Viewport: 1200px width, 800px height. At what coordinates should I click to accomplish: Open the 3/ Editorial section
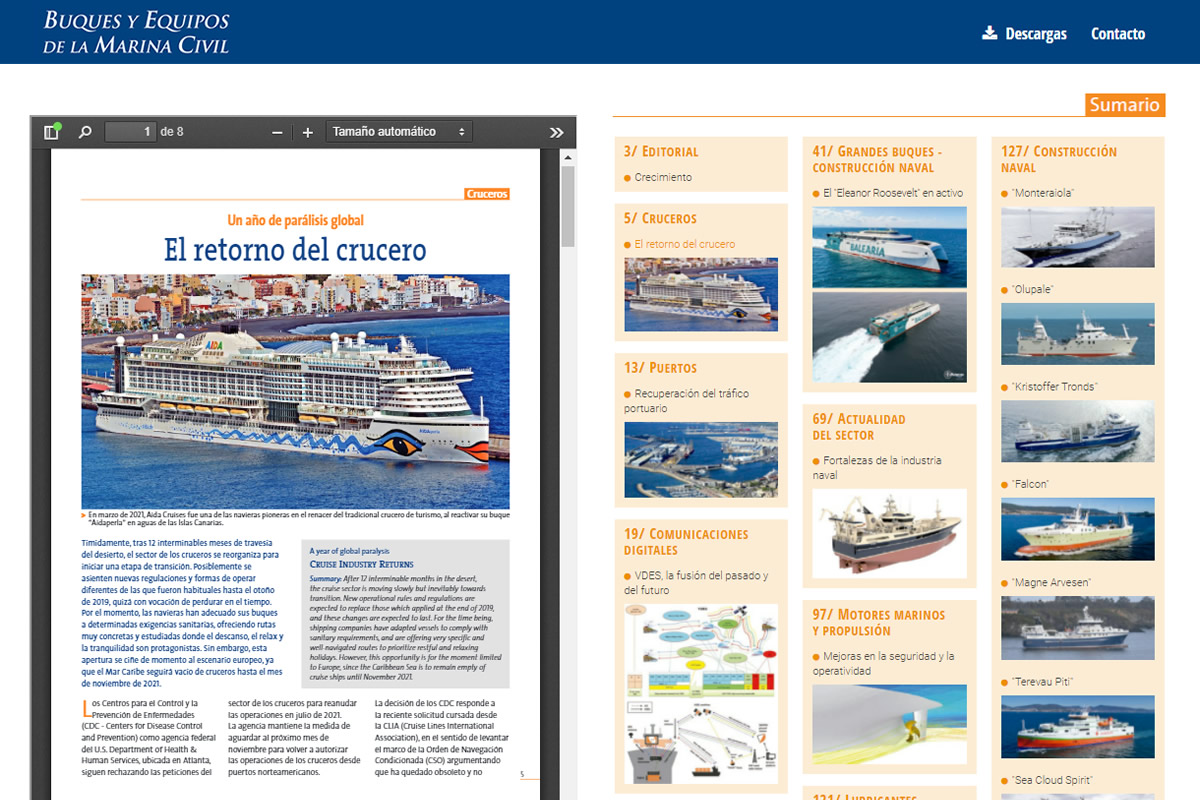pos(661,152)
